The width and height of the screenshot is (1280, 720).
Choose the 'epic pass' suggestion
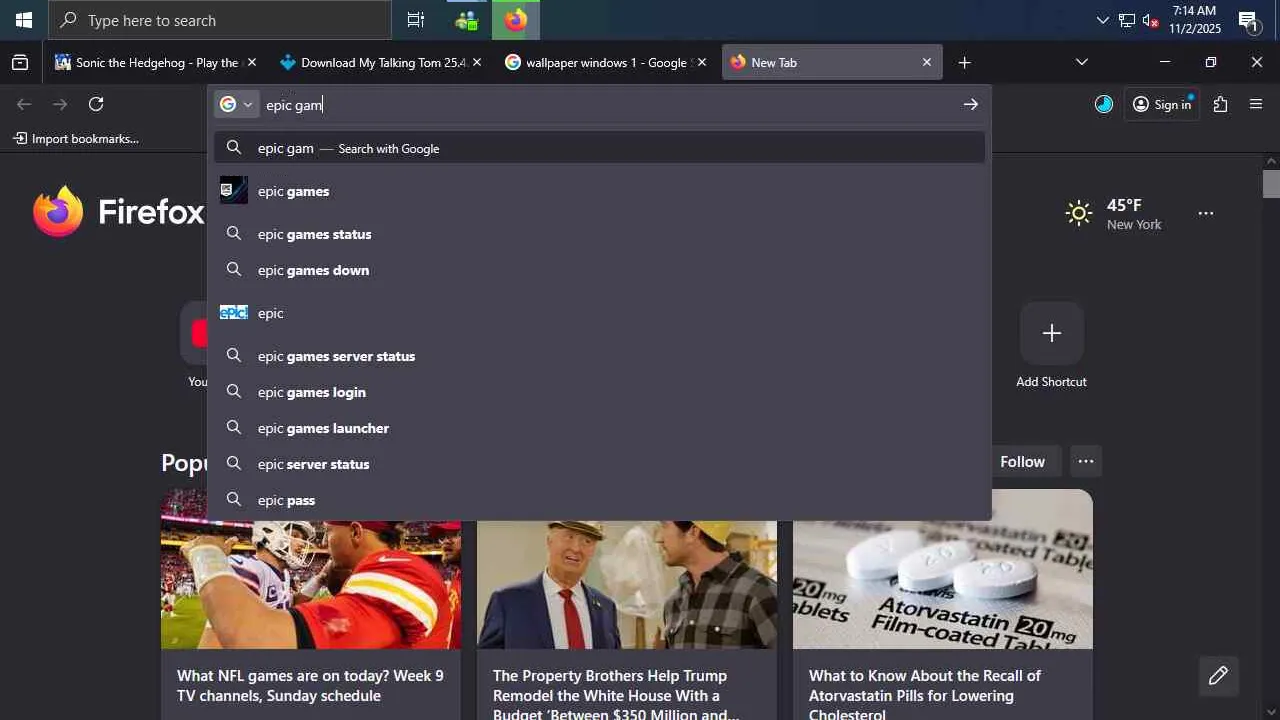click(x=600, y=500)
